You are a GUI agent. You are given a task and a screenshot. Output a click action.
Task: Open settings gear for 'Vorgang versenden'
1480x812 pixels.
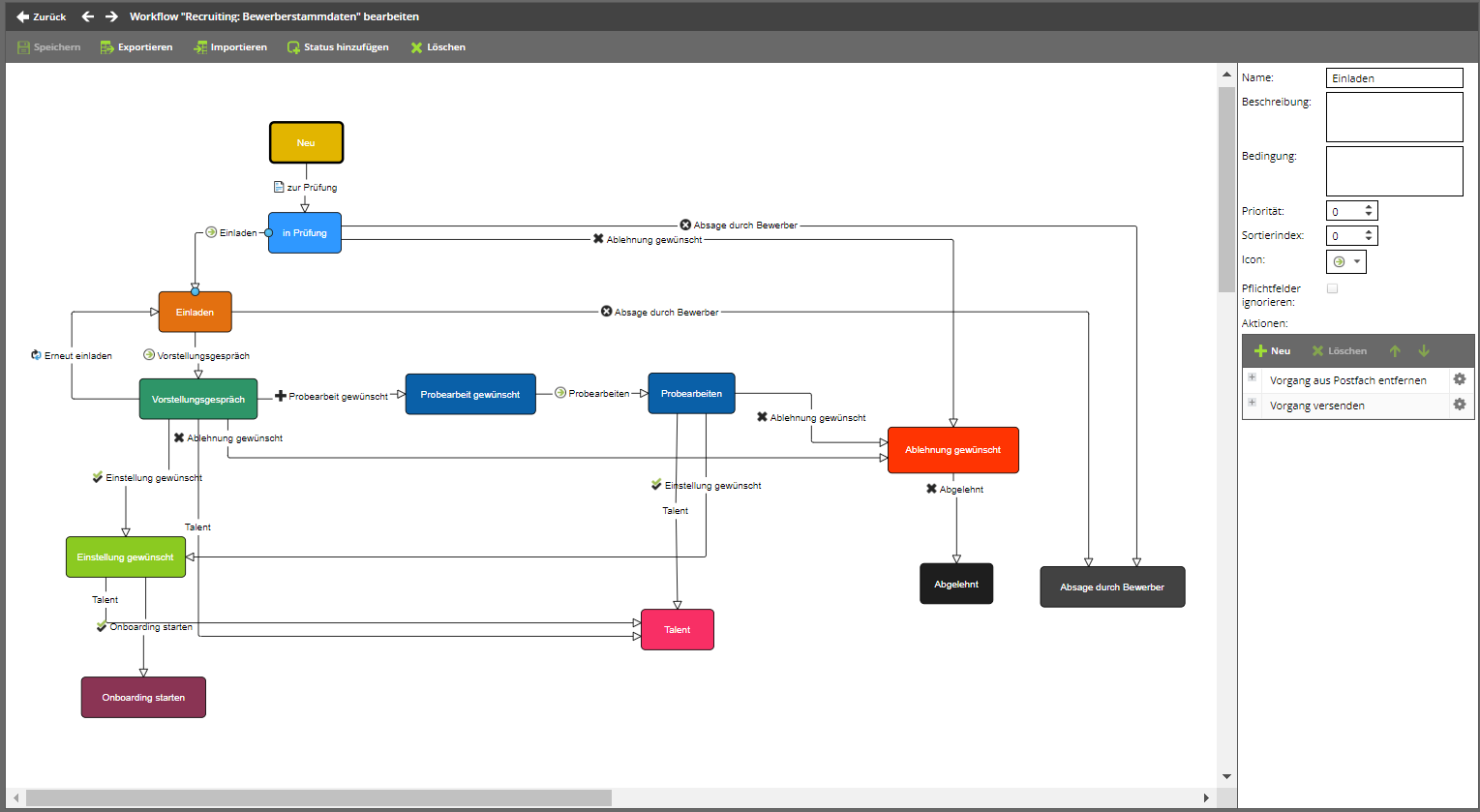coord(1460,405)
